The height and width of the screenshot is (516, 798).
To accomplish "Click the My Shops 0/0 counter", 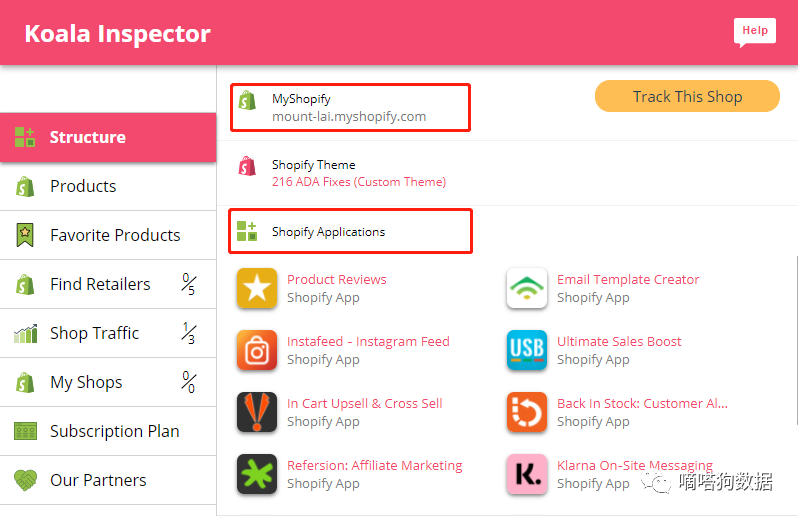I will pyautogui.click(x=188, y=382).
